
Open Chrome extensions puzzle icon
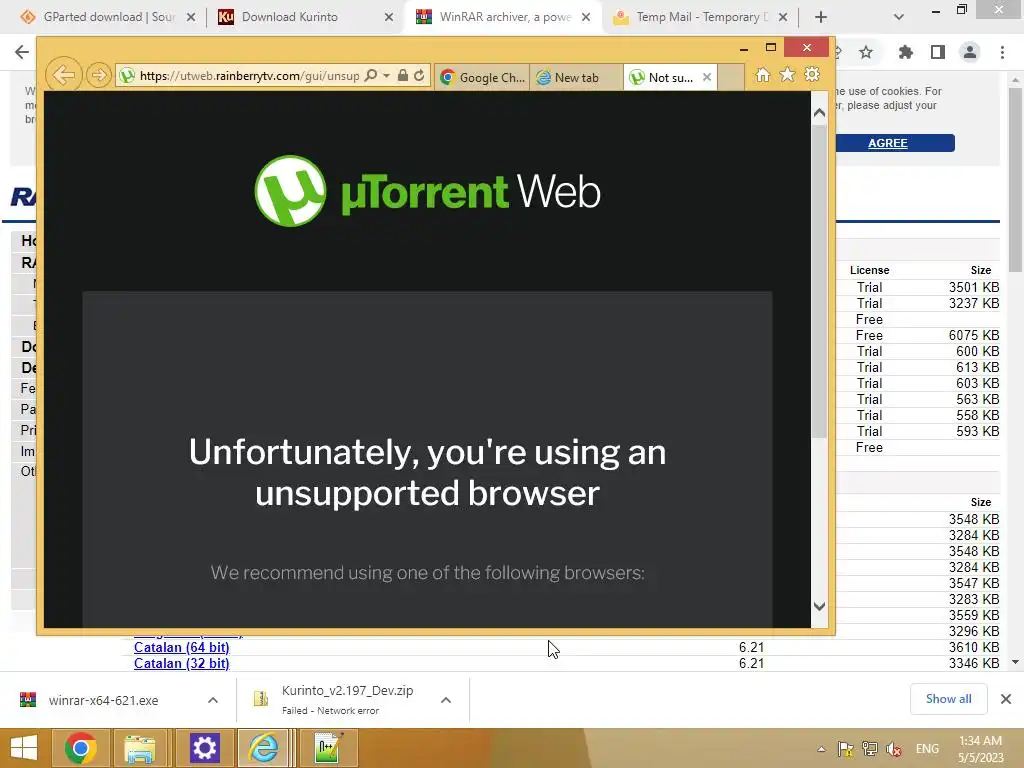(x=906, y=52)
